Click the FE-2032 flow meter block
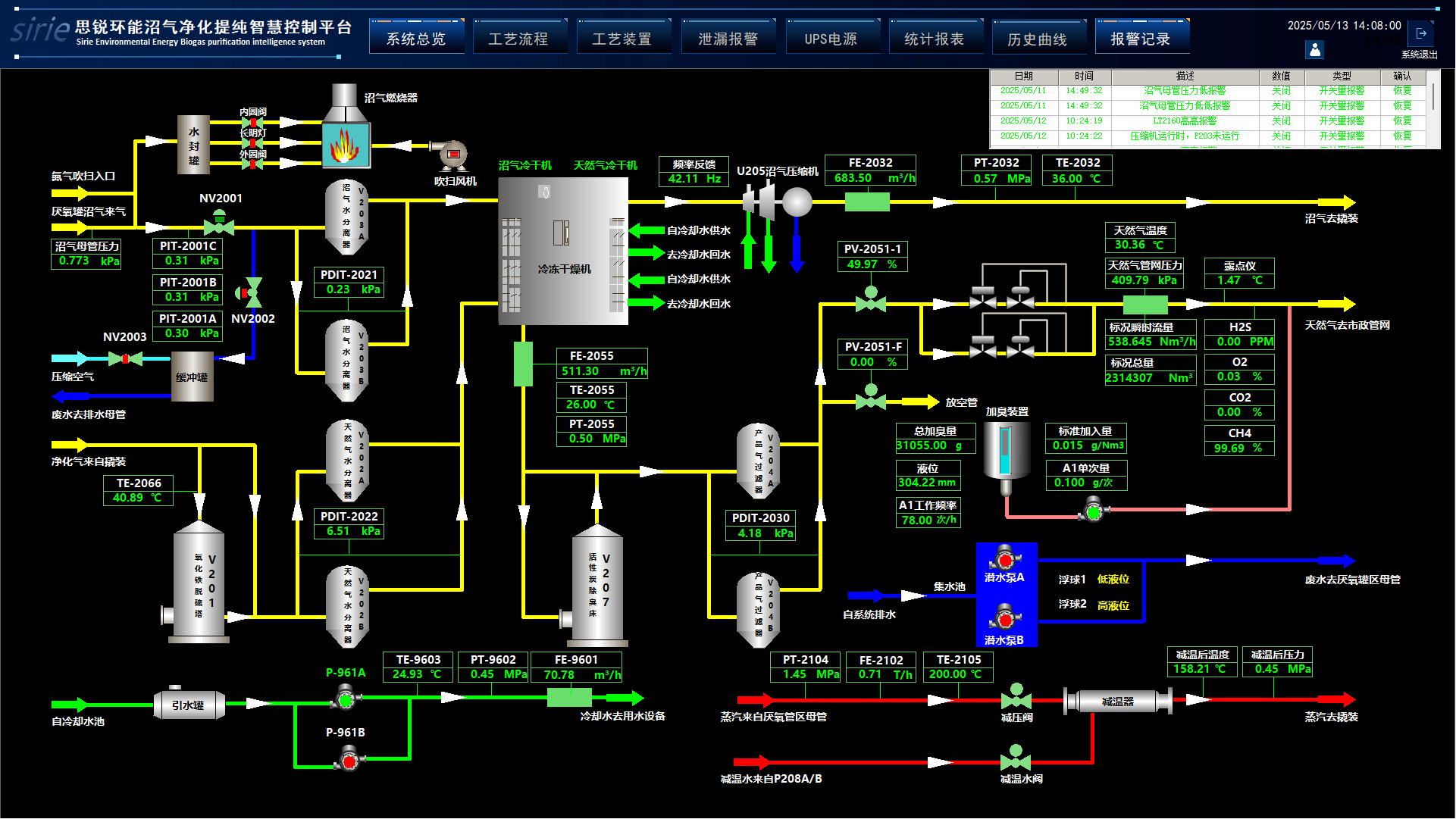The height and width of the screenshot is (819, 1456). [867, 202]
